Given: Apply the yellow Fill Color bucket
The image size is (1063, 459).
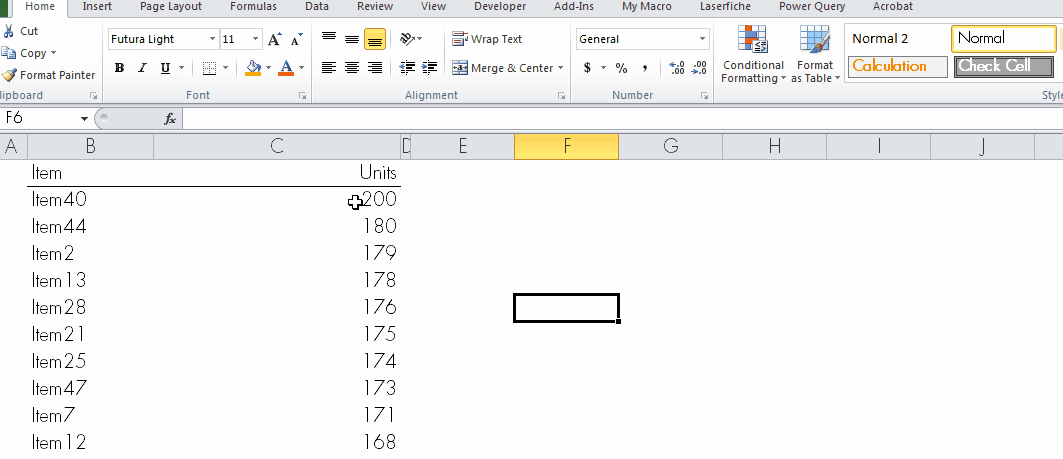Looking at the screenshot, I should [253, 68].
